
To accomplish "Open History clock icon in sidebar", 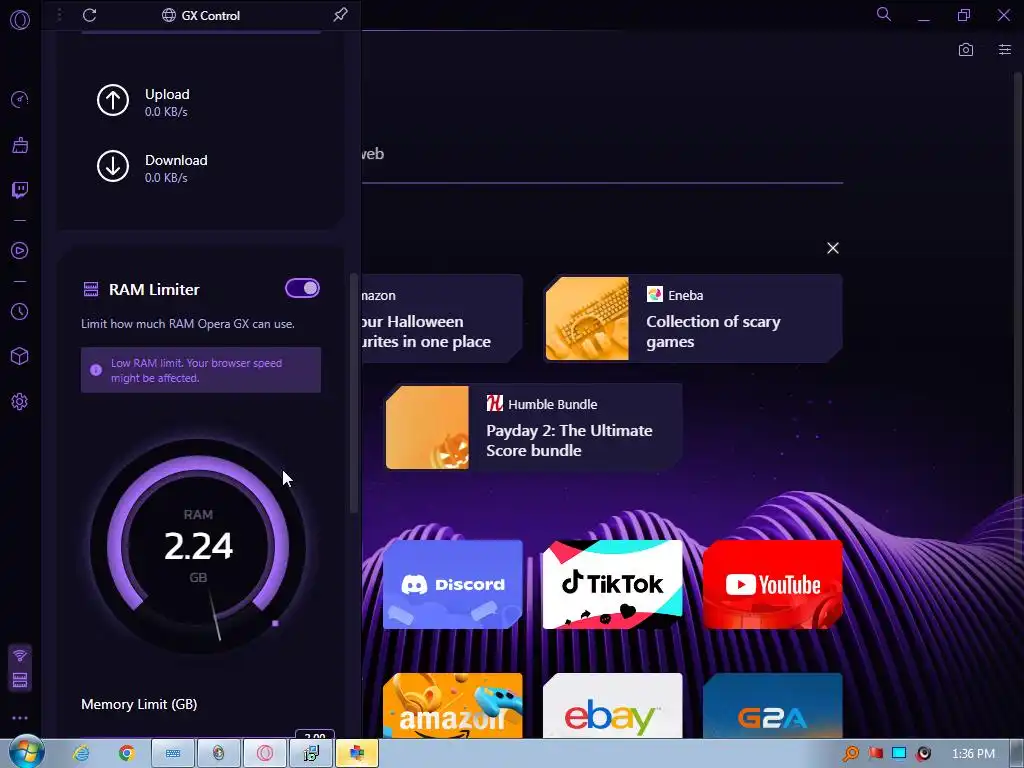I will [x=20, y=312].
